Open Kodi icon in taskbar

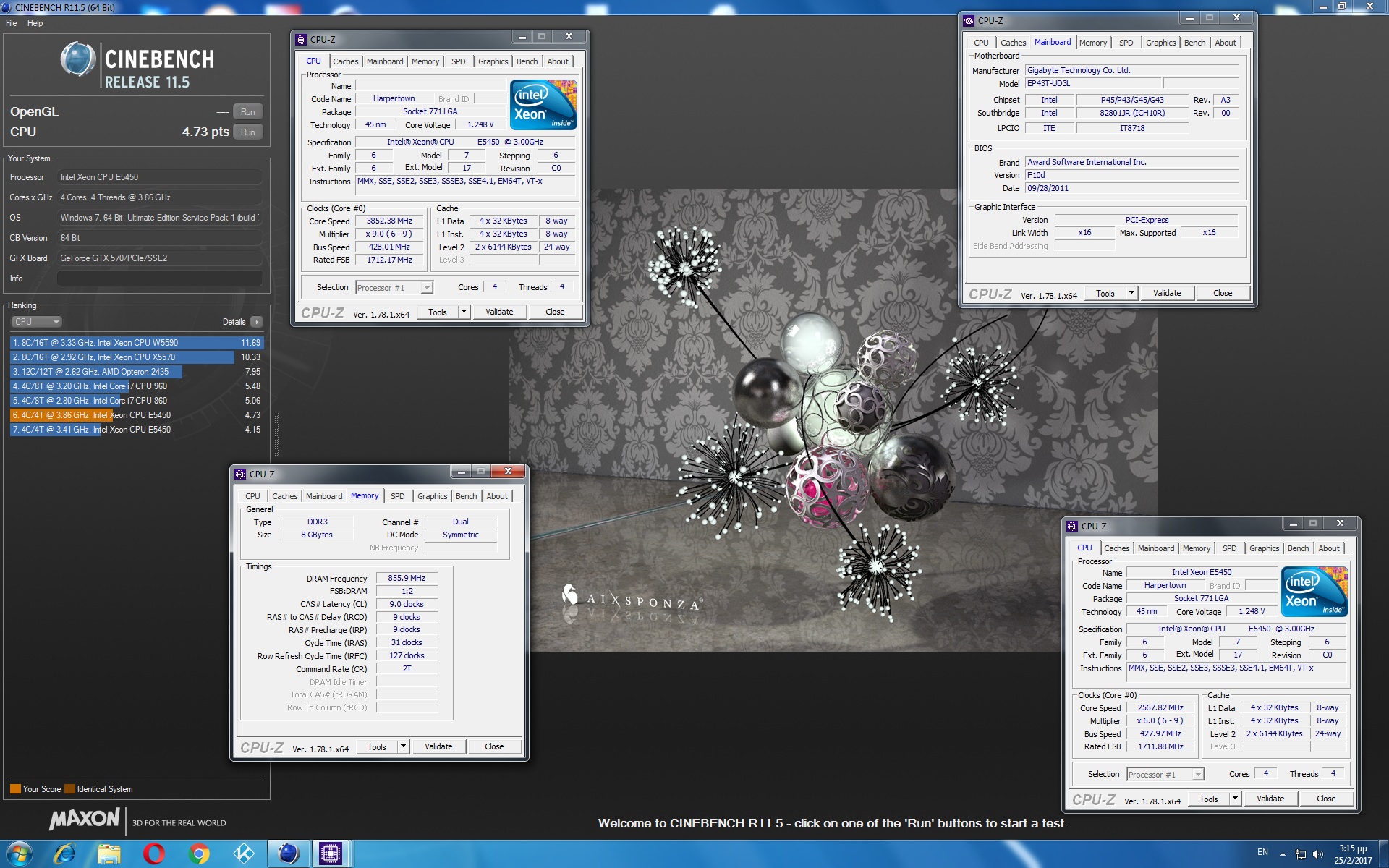[244, 854]
